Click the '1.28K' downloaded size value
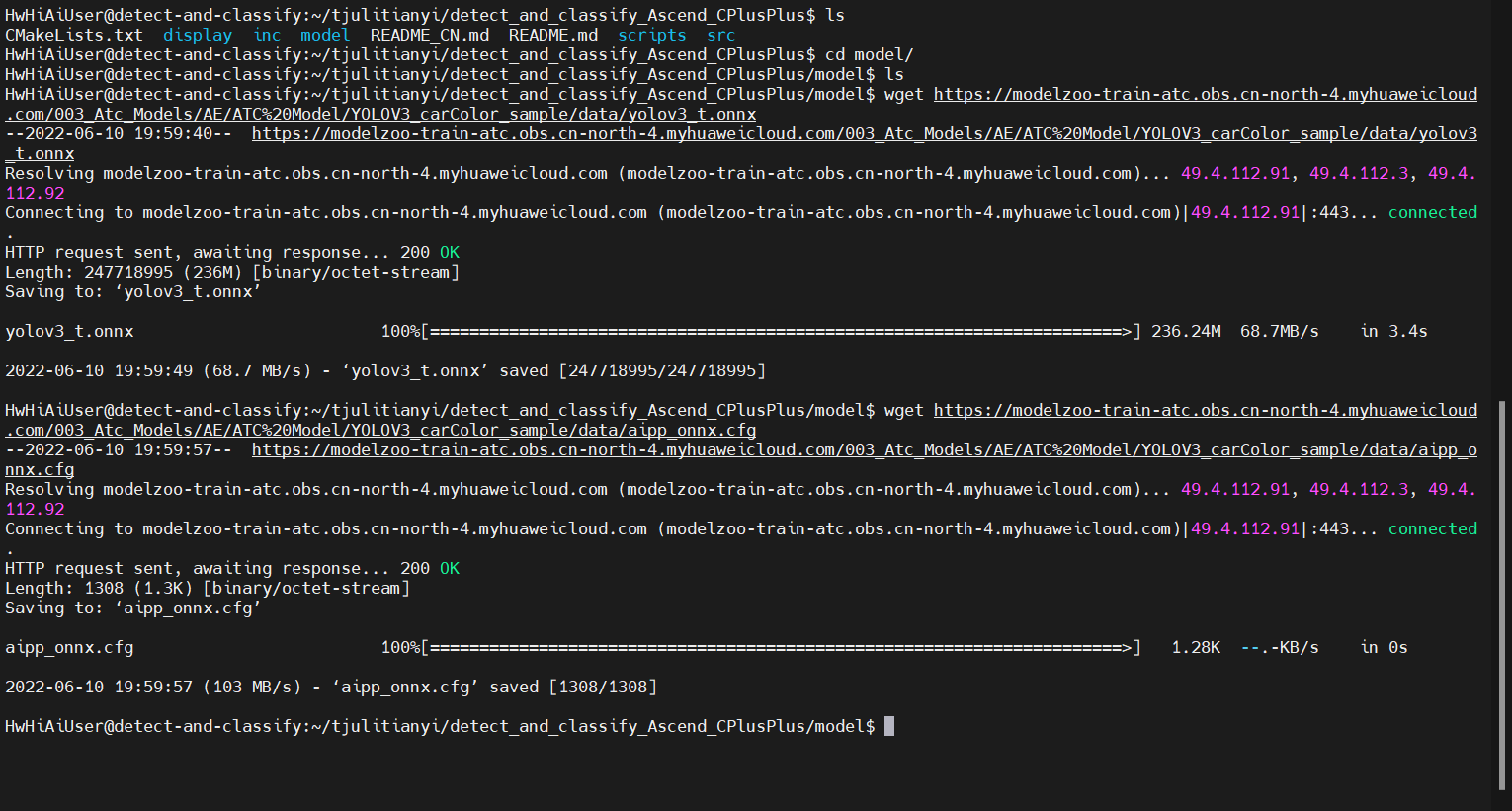The image size is (1512, 811). (x=1196, y=648)
